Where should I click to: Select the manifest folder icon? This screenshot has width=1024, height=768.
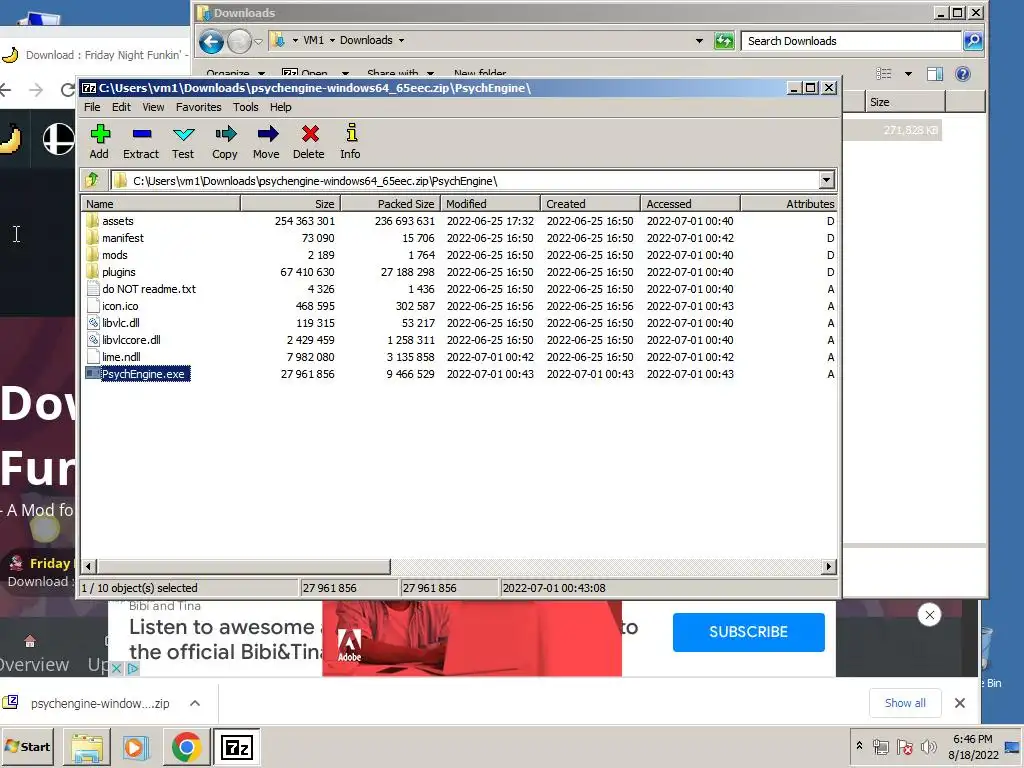tap(92, 238)
